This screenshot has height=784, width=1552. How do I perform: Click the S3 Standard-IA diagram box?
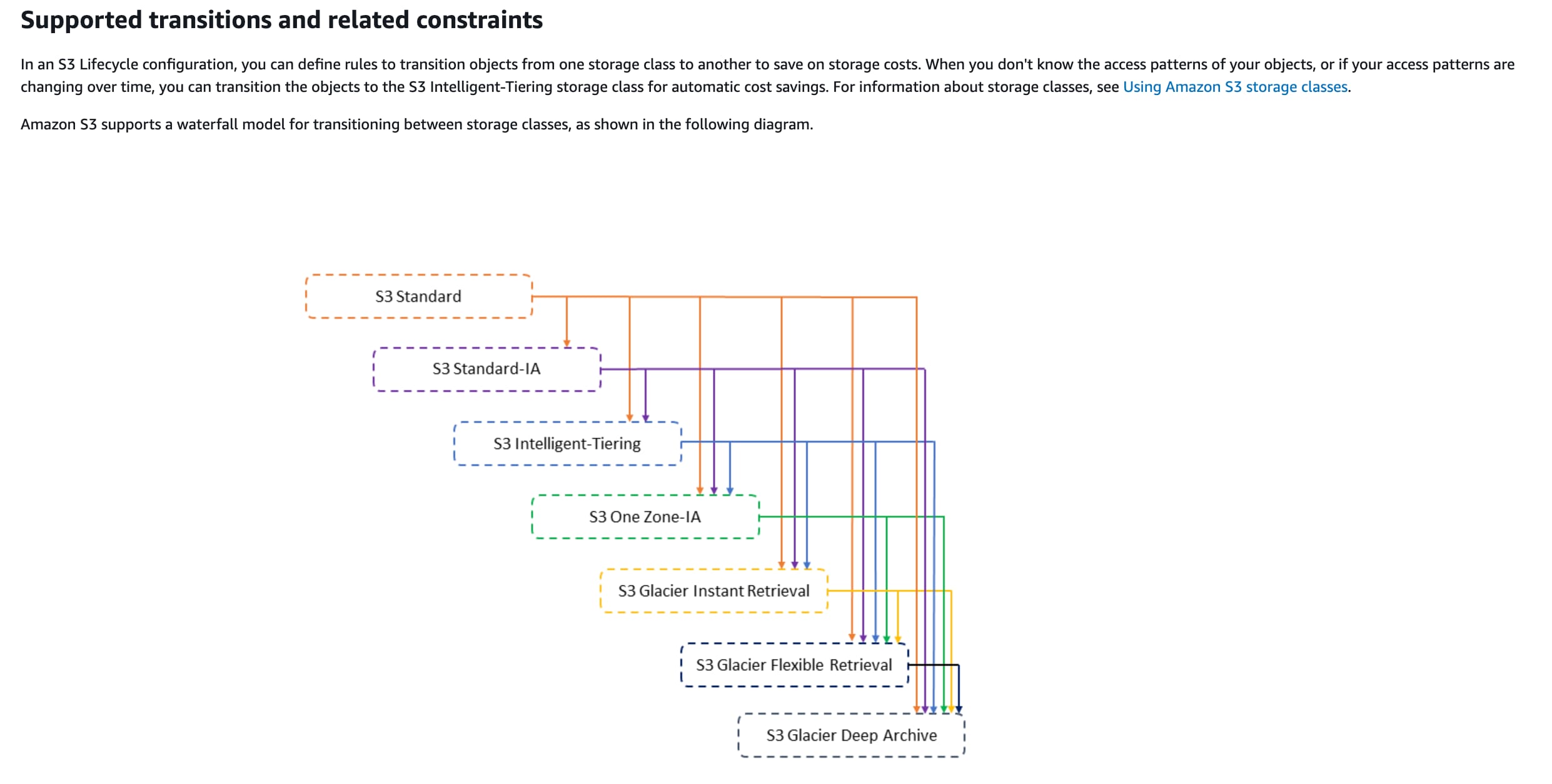486,369
